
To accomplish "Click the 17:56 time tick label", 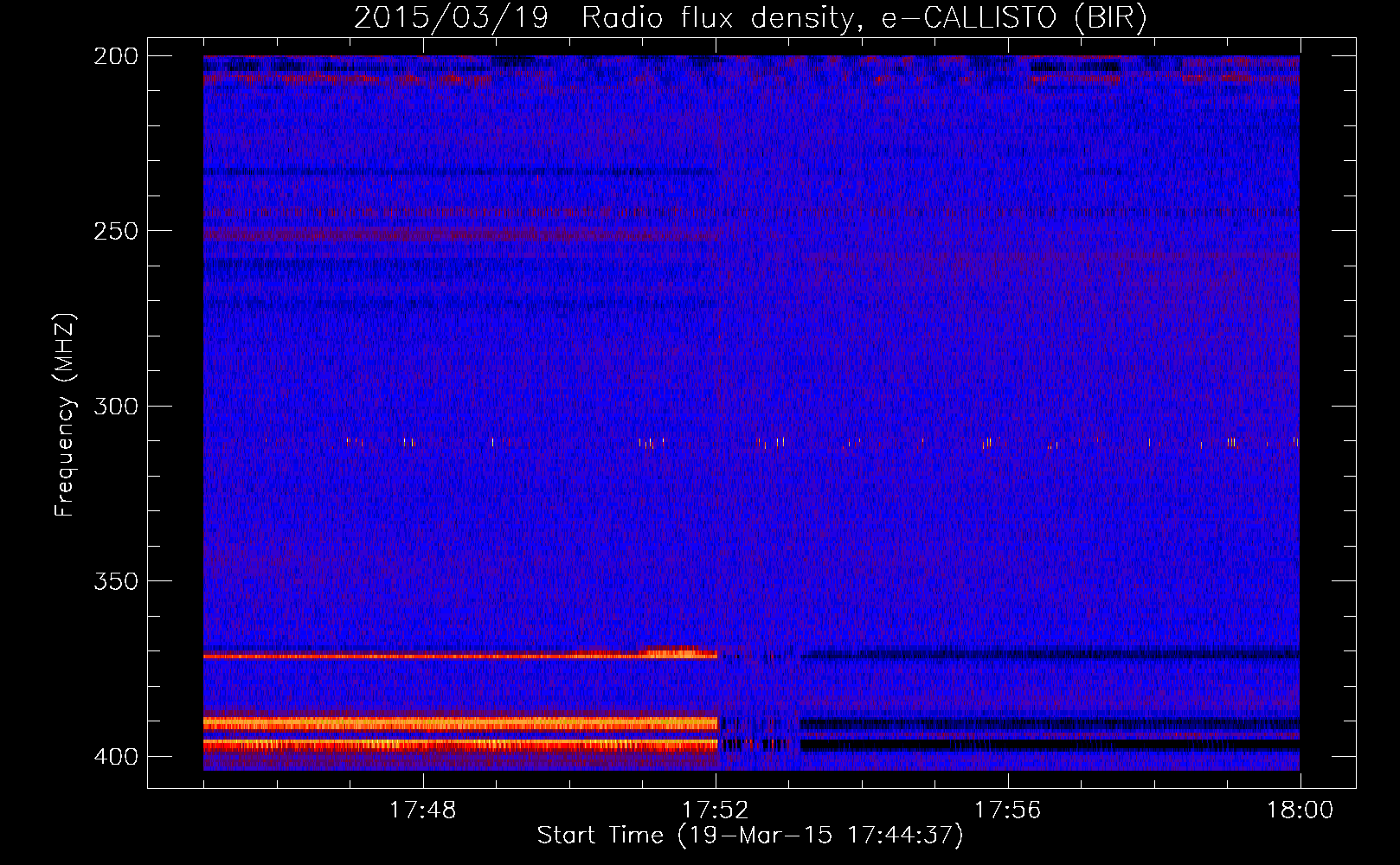I will pyautogui.click(x=1008, y=811).
